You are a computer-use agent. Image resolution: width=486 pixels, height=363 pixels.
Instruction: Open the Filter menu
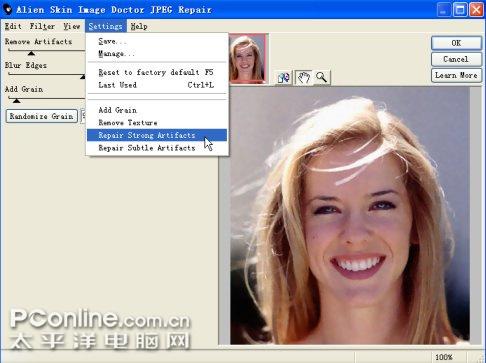coord(42,26)
